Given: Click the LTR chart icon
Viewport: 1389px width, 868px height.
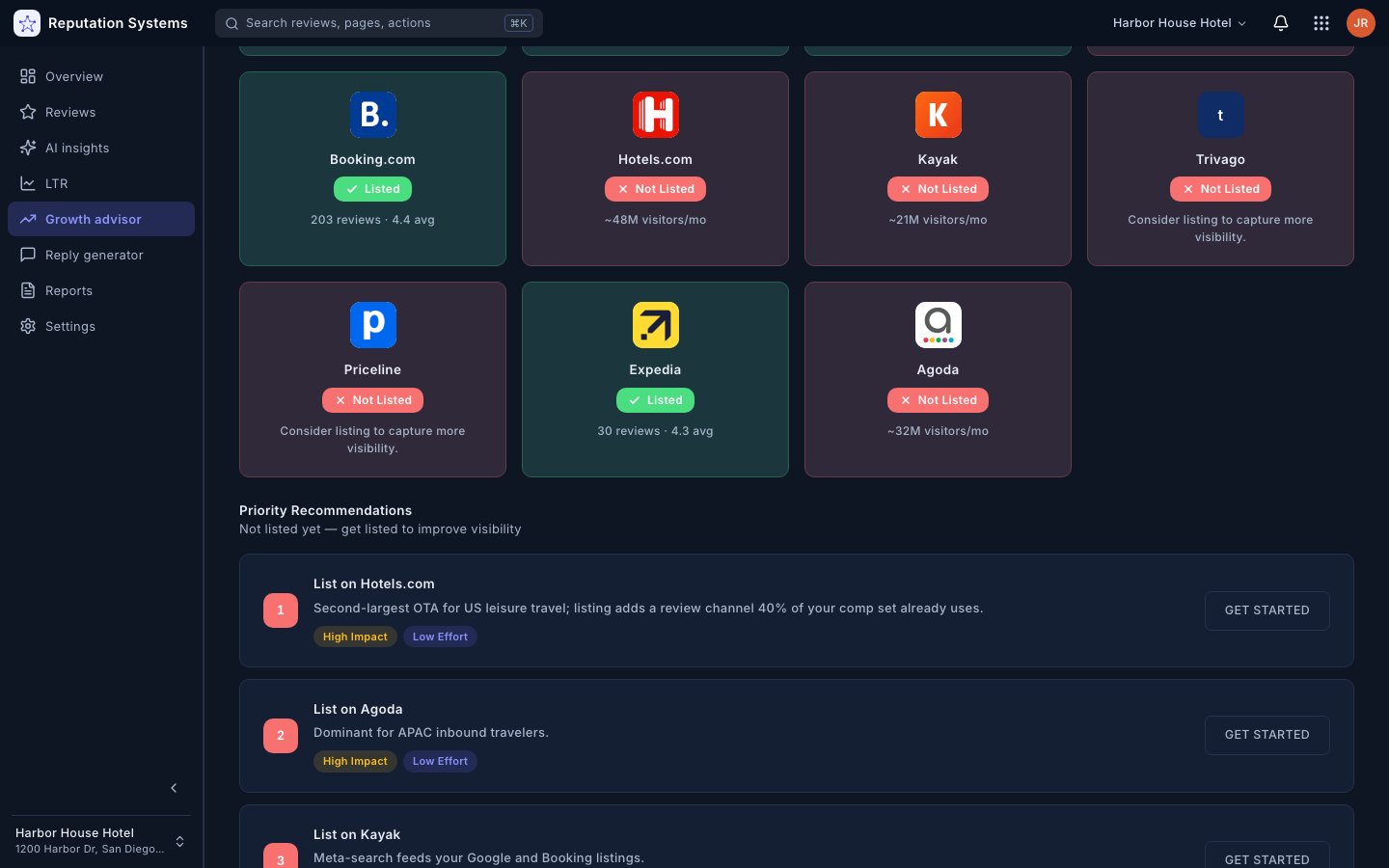Looking at the screenshot, I should click(28, 183).
